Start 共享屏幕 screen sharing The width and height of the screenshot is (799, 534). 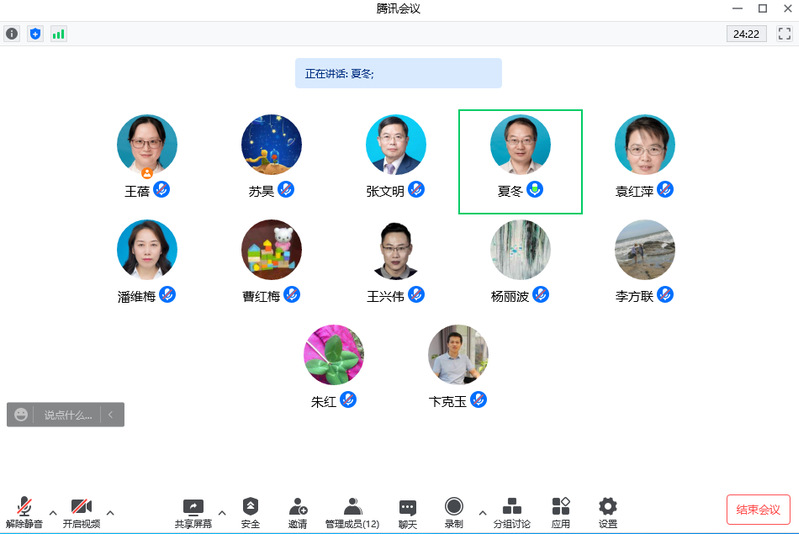pos(193,513)
